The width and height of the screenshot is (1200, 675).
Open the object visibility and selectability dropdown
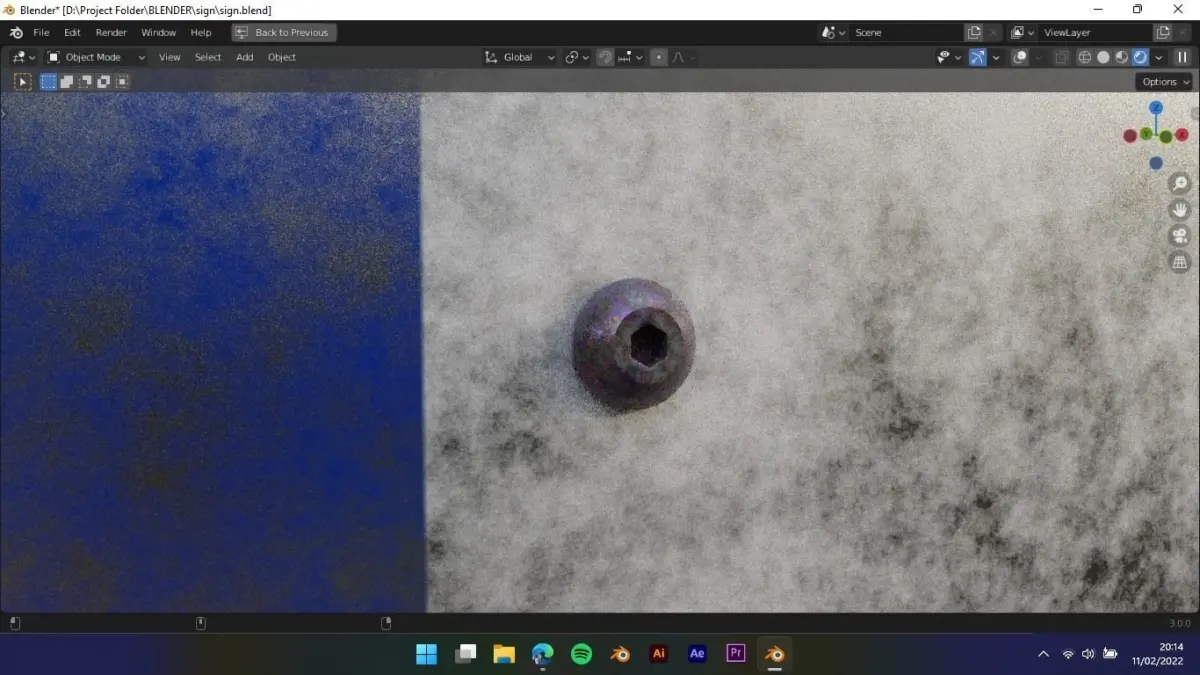[948, 57]
